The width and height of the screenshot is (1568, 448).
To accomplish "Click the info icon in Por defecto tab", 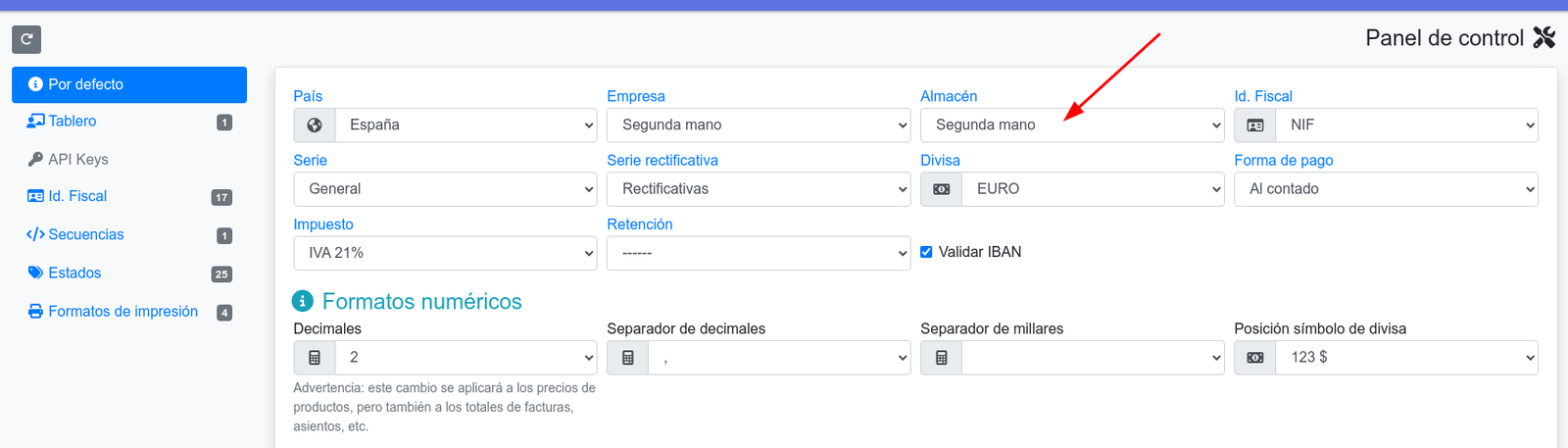I will coord(35,84).
